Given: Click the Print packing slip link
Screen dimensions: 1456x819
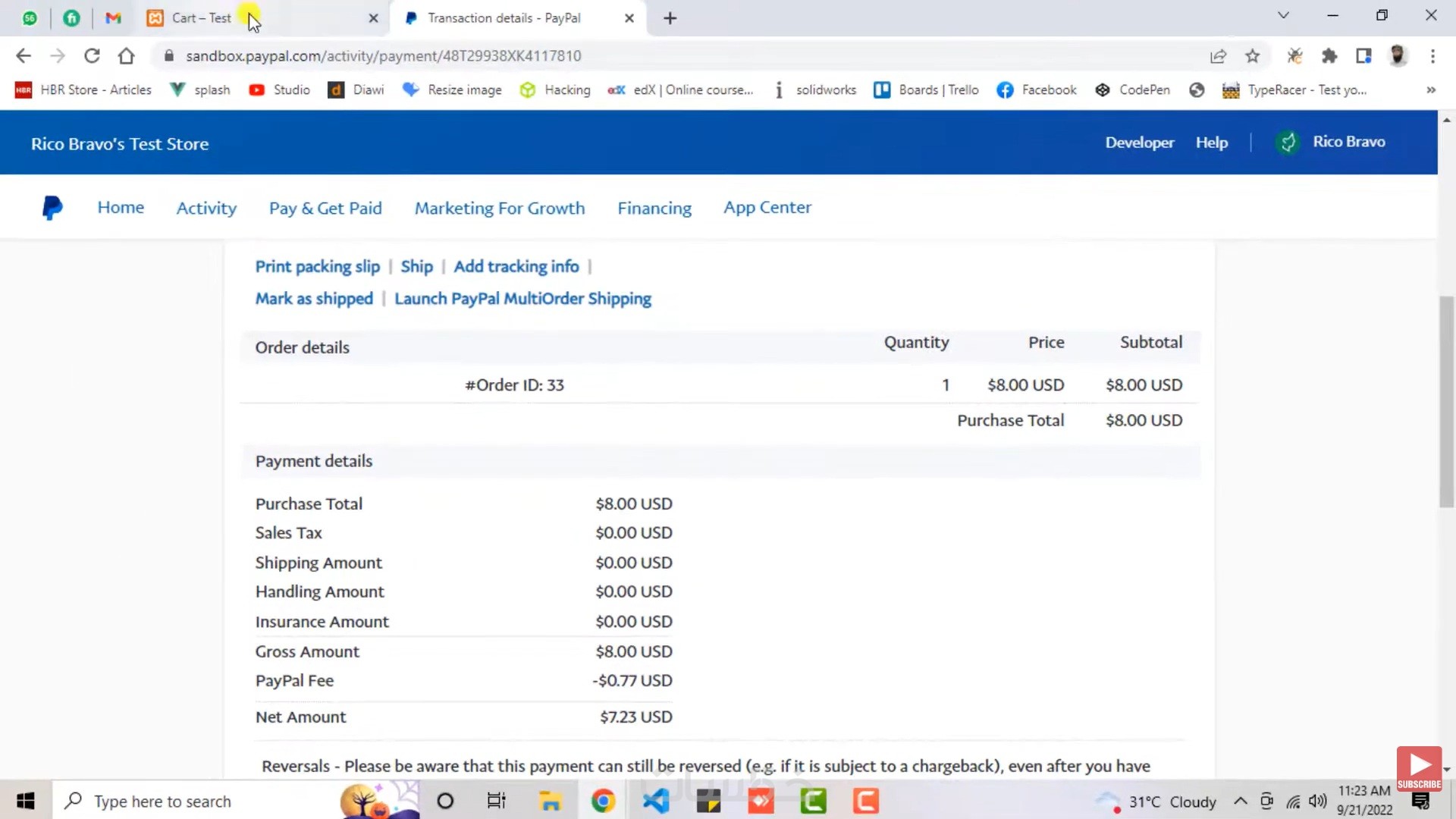Looking at the screenshot, I should coord(317,267).
